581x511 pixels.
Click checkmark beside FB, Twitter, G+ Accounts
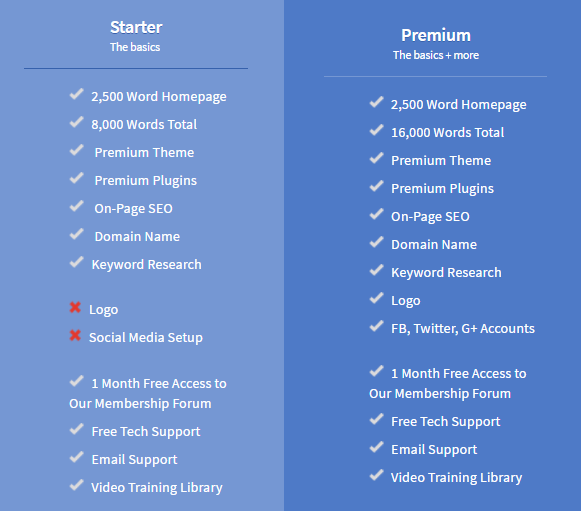(x=376, y=326)
